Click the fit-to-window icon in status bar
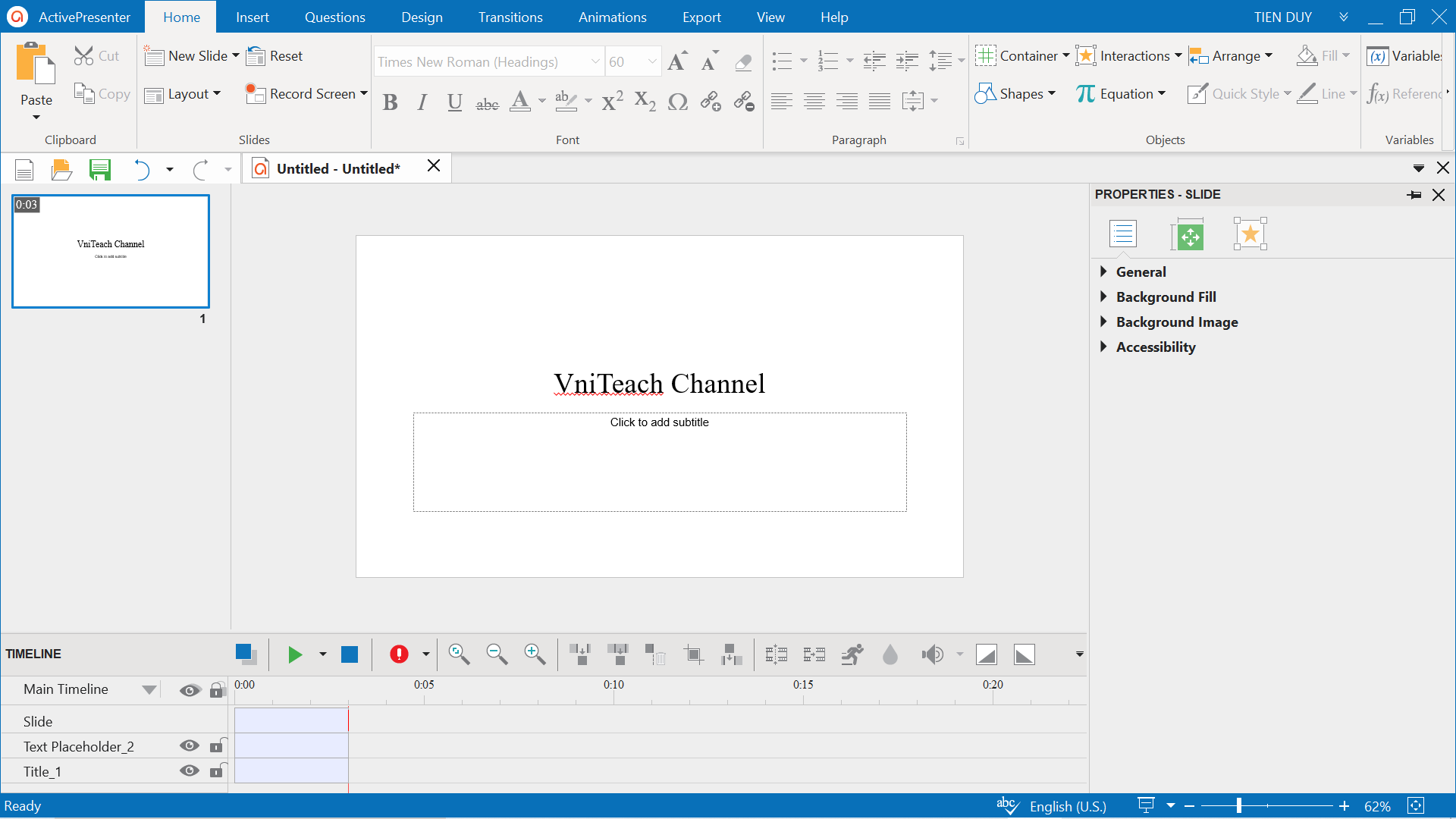Screen dimensions: 1456x819 point(1416,805)
